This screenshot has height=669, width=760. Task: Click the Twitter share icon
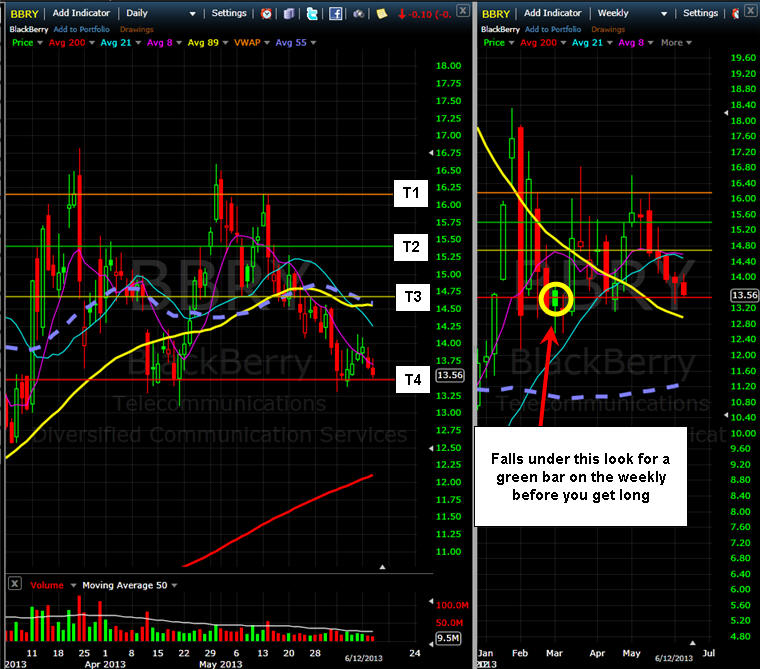(313, 13)
